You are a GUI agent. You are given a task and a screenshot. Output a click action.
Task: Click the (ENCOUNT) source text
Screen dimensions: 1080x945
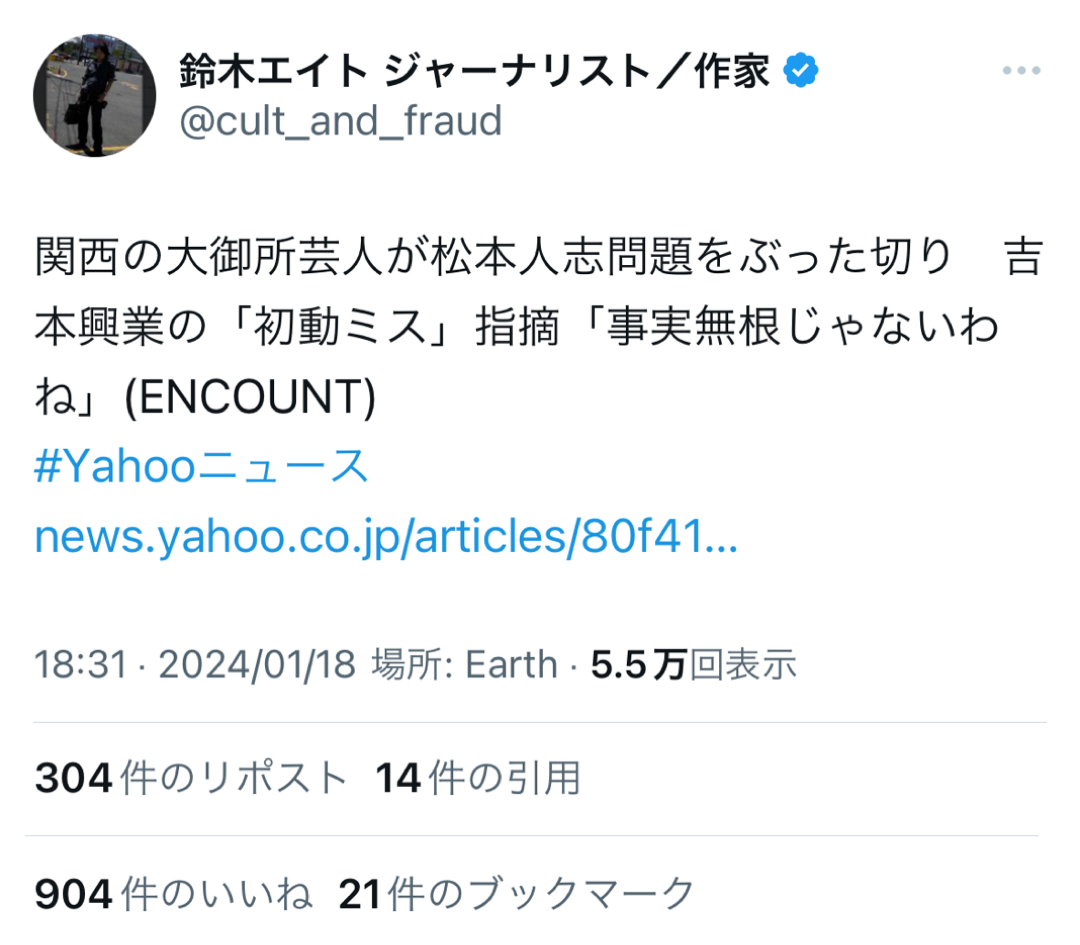[249, 398]
